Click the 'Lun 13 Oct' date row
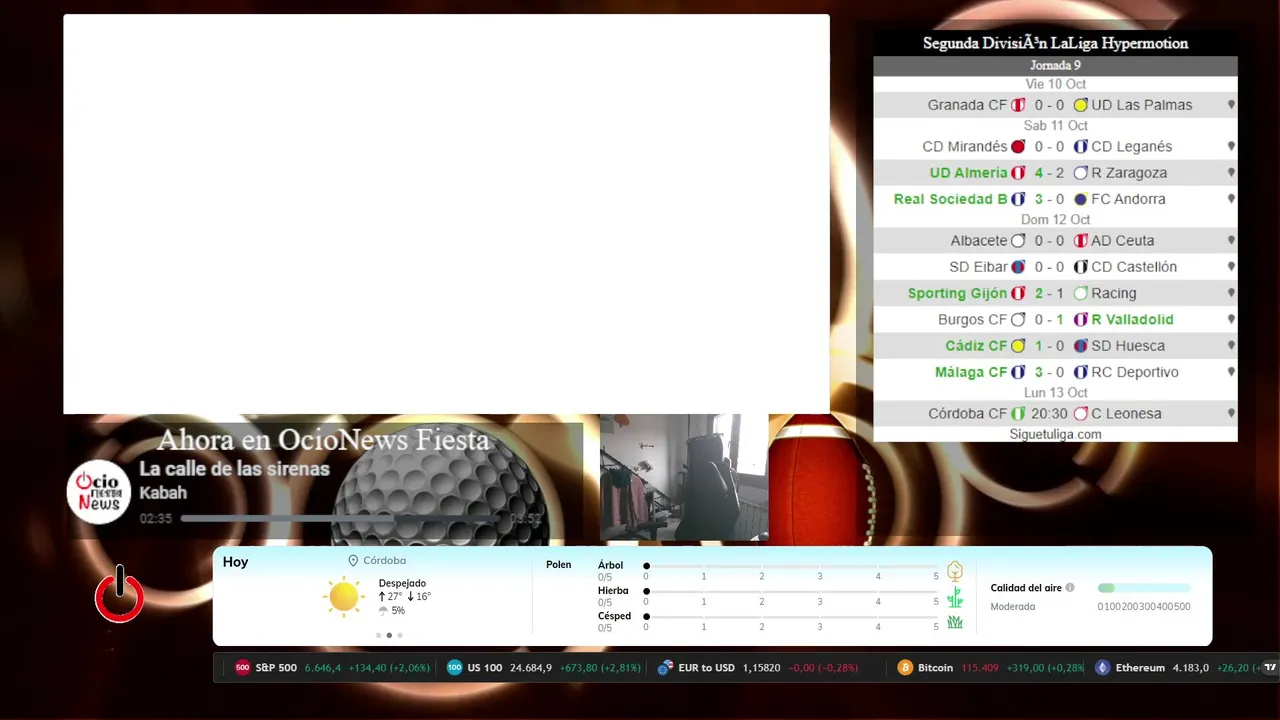The width and height of the screenshot is (1280, 720). (1055, 393)
